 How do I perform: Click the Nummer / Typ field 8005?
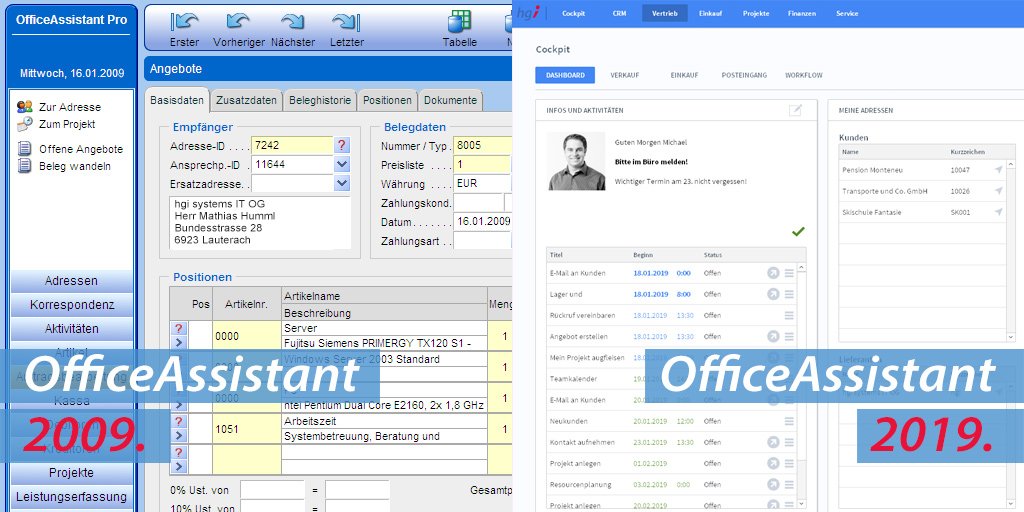tap(483, 145)
